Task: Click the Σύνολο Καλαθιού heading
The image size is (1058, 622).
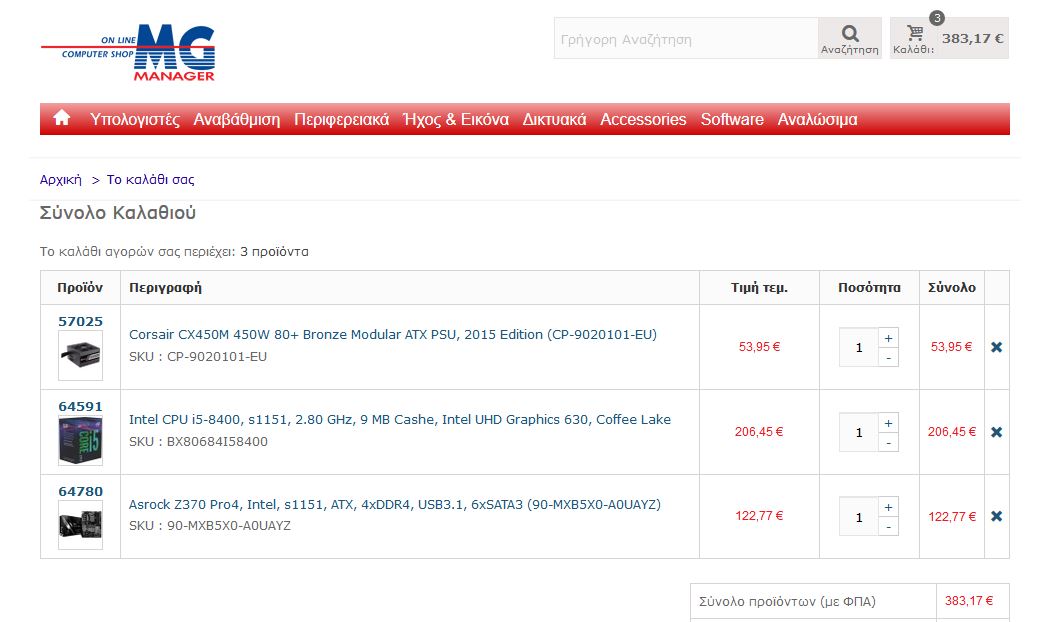Action: [x=117, y=213]
